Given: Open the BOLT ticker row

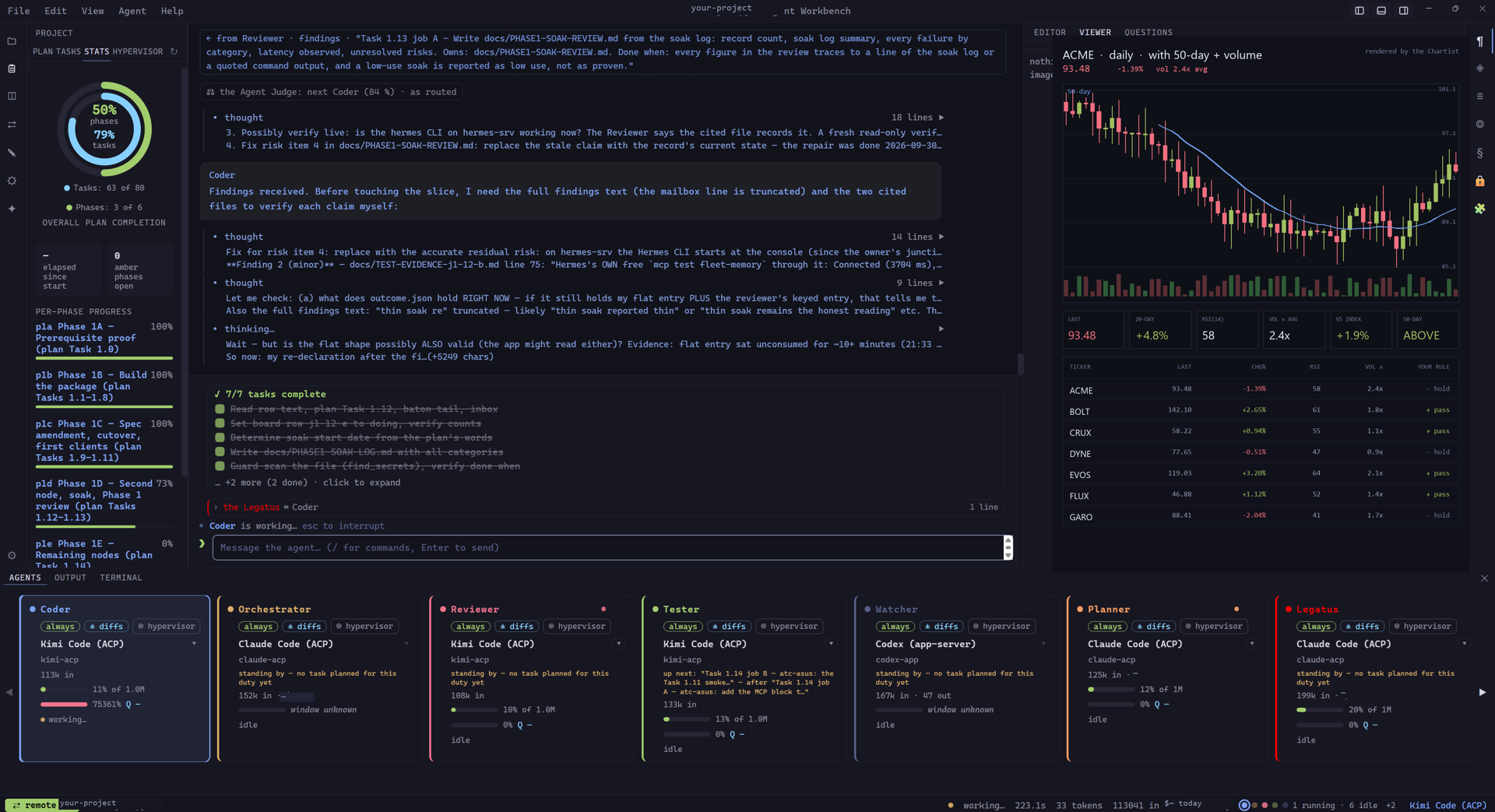Looking at the screenshot, I should (x=1260, y=411).
